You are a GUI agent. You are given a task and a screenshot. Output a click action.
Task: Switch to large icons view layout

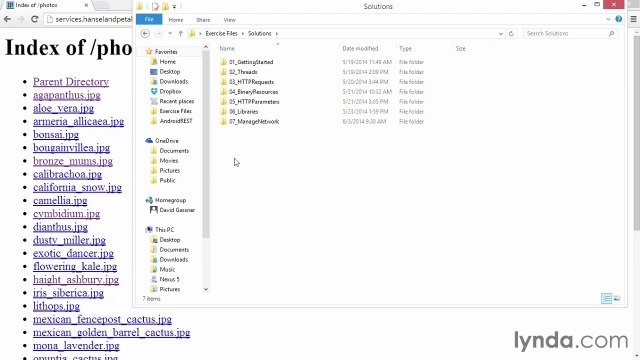[617, 298]
